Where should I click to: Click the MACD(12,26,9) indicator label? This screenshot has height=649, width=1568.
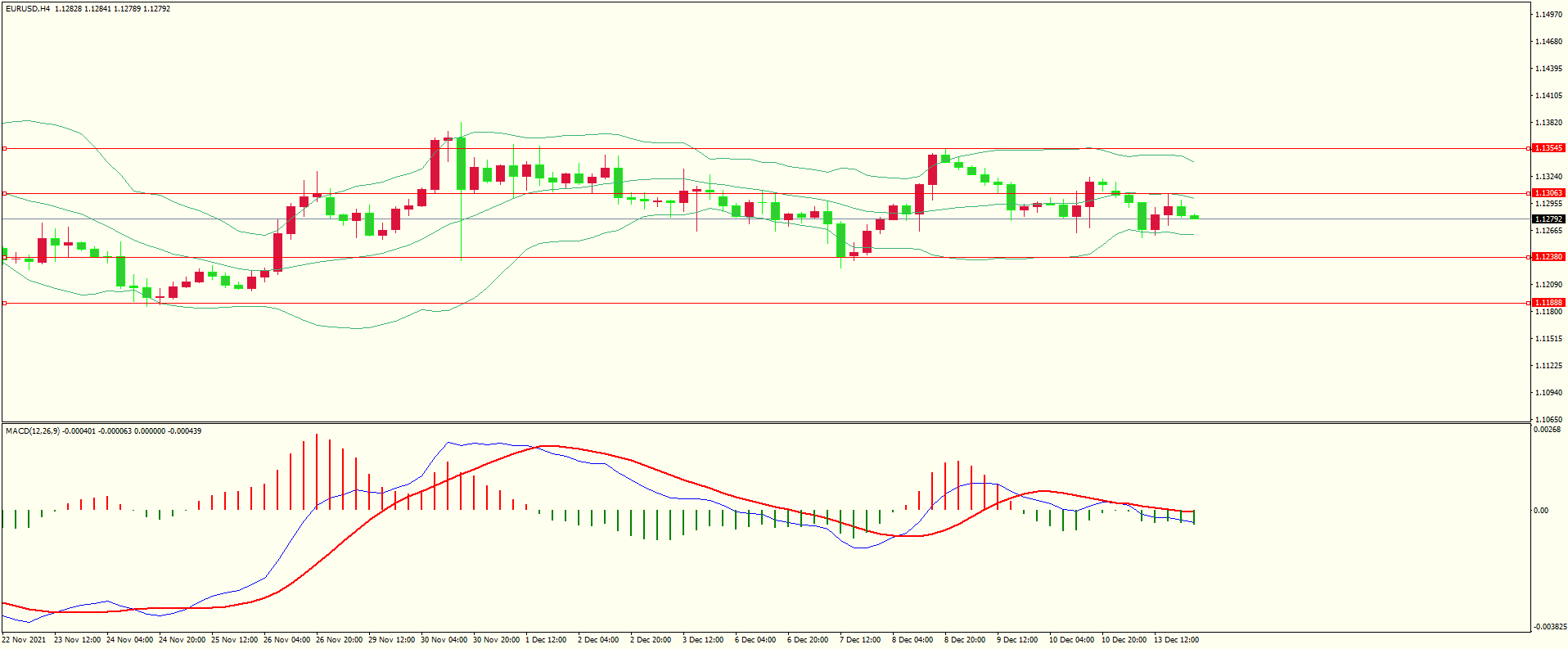pos(33,431)
